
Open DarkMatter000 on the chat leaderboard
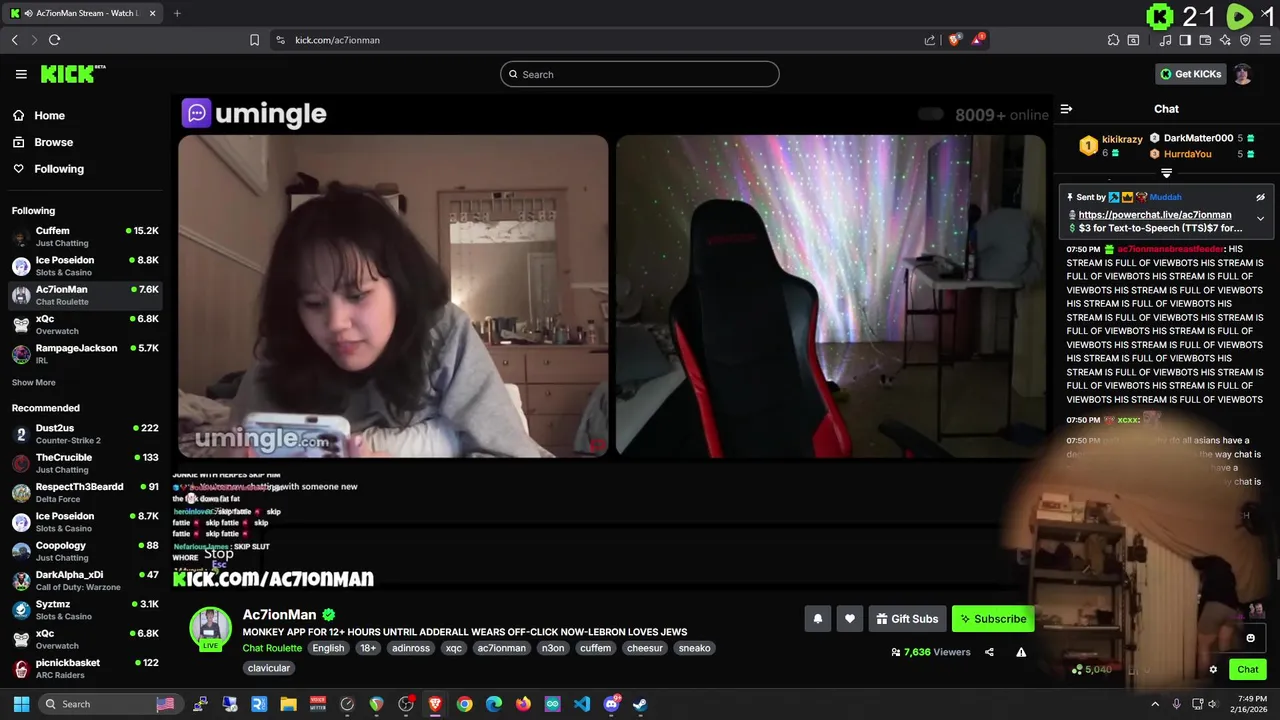click(x=1198, y=138)
